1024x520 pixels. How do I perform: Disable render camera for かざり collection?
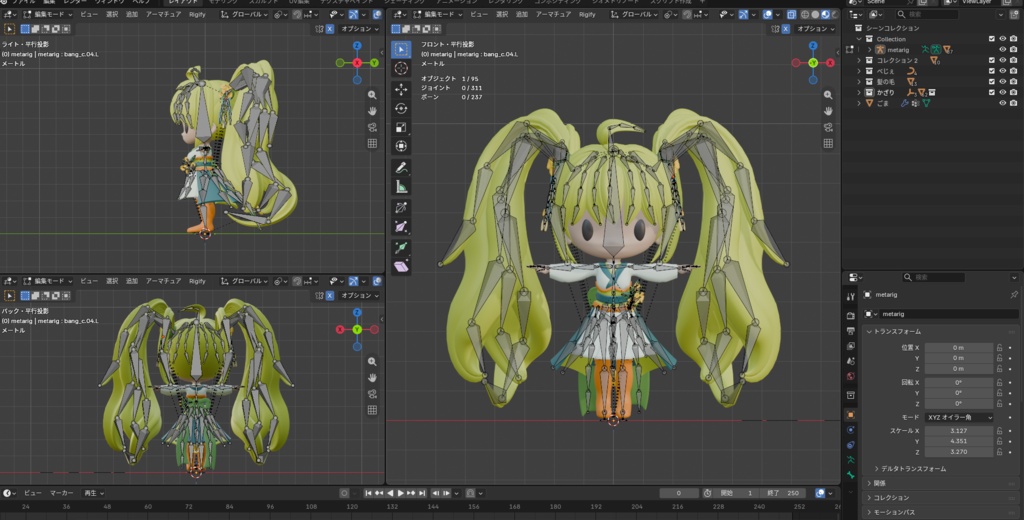click(x=1014, y=93)
